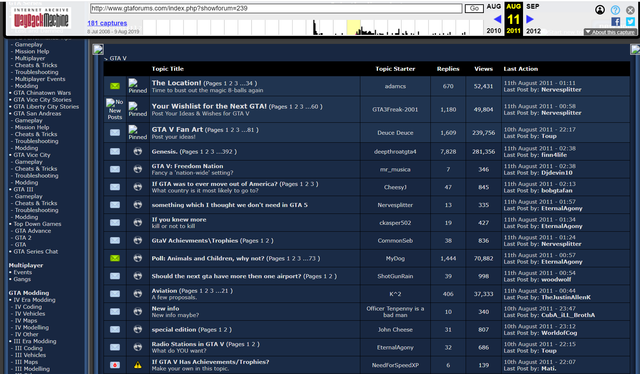This screenshot has height=374, width=640.
Task: Click the Pinned icon beside The Location!
Action: click(138, 86)
